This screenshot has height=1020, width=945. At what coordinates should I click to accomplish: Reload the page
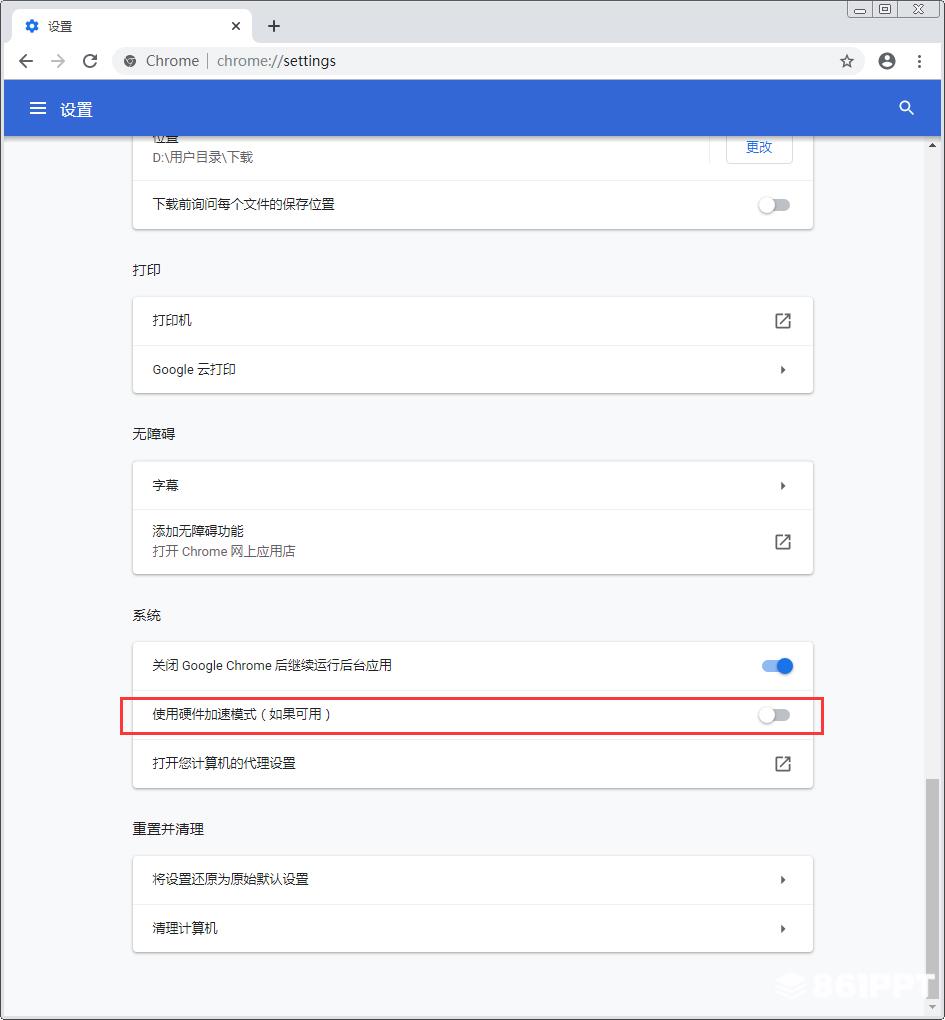click(x=90, y=61)
